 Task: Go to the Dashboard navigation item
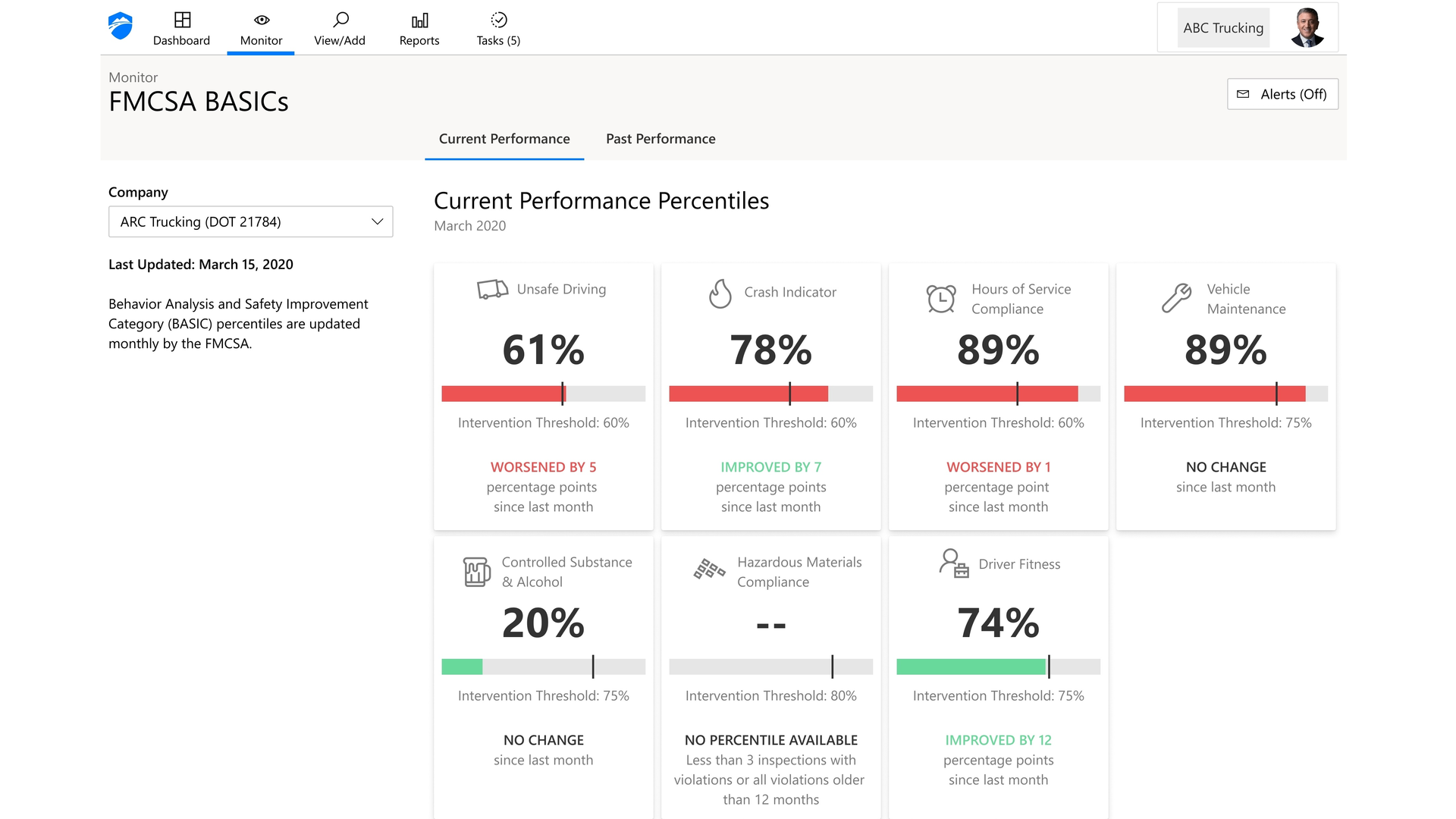(x=181, y=29)
